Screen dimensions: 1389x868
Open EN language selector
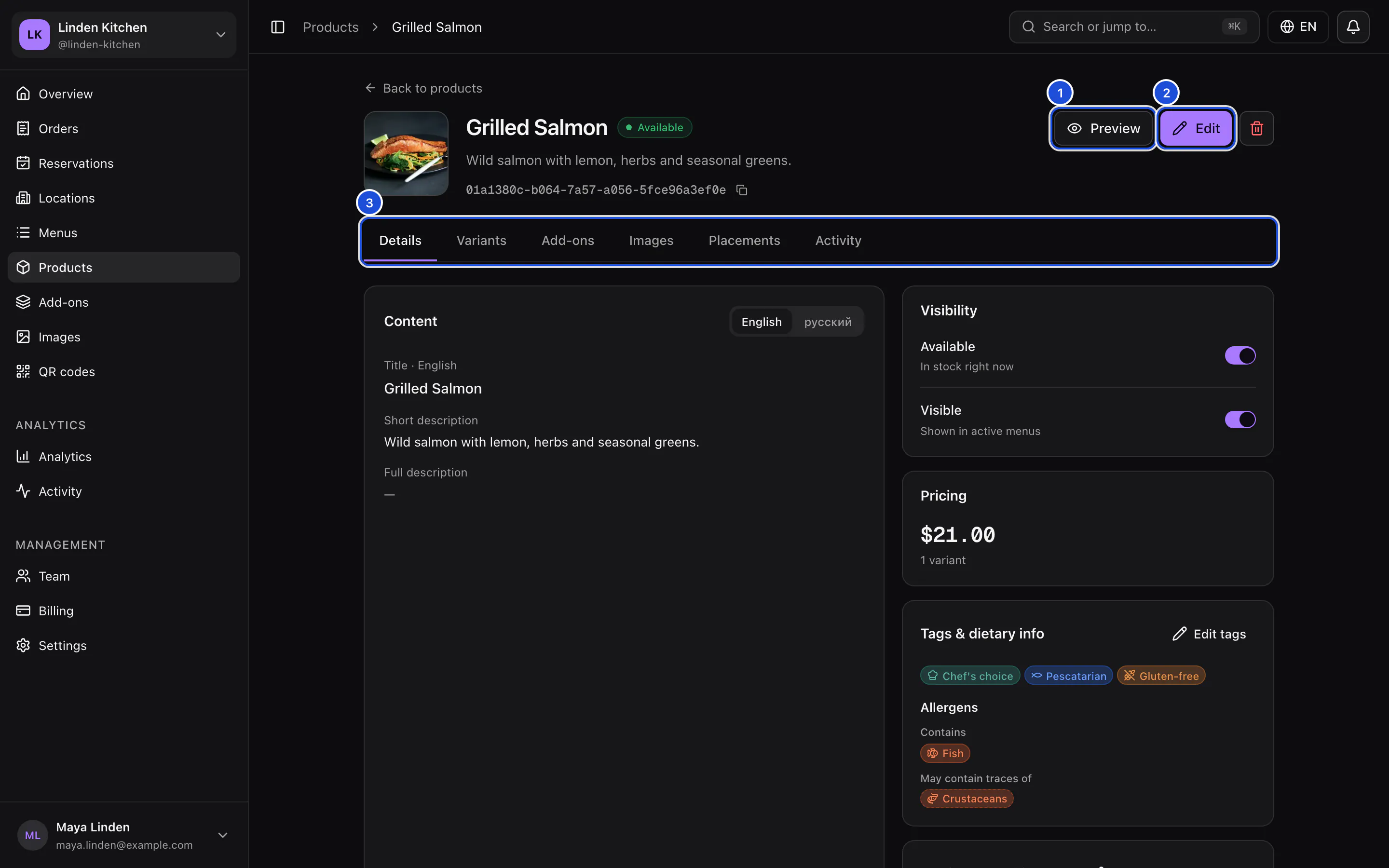click(1298, 27)
